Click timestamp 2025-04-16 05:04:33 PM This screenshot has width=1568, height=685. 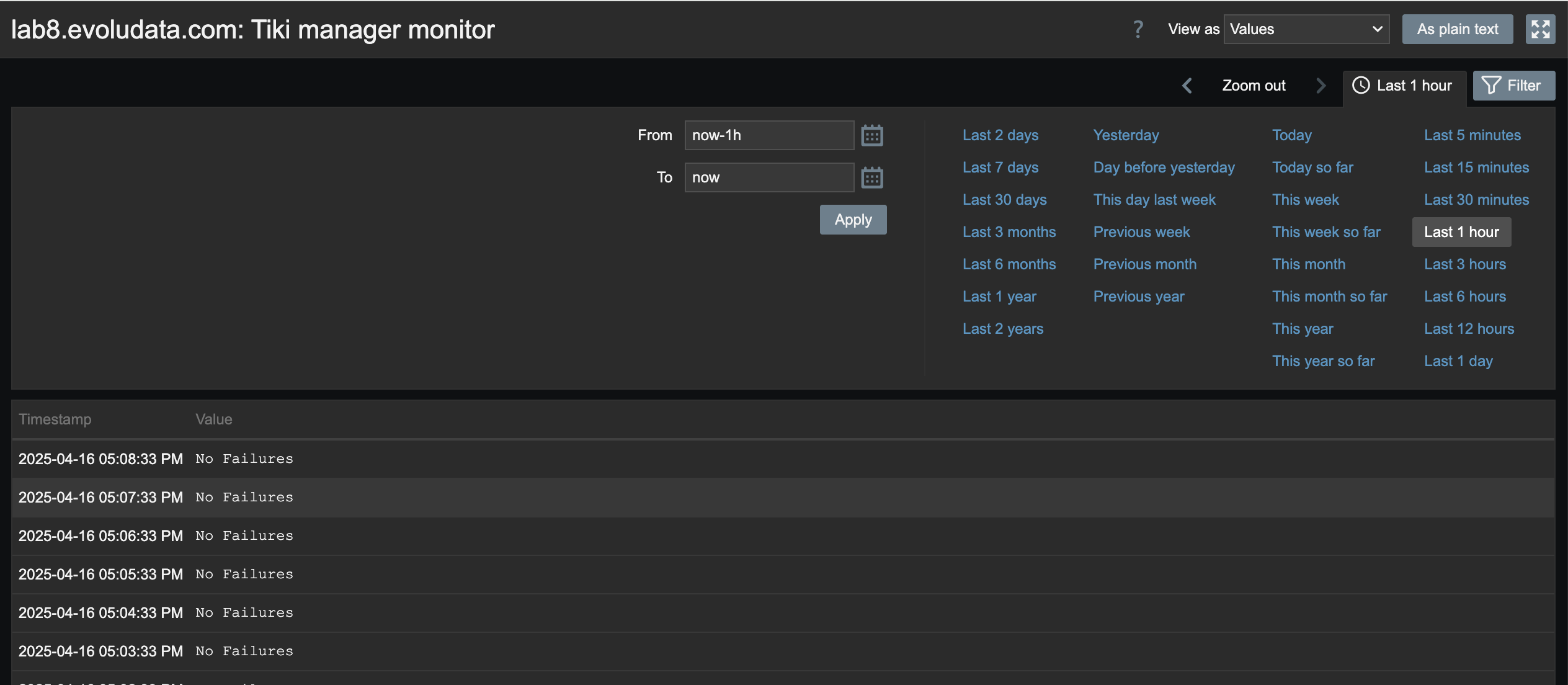coord(100,613)
